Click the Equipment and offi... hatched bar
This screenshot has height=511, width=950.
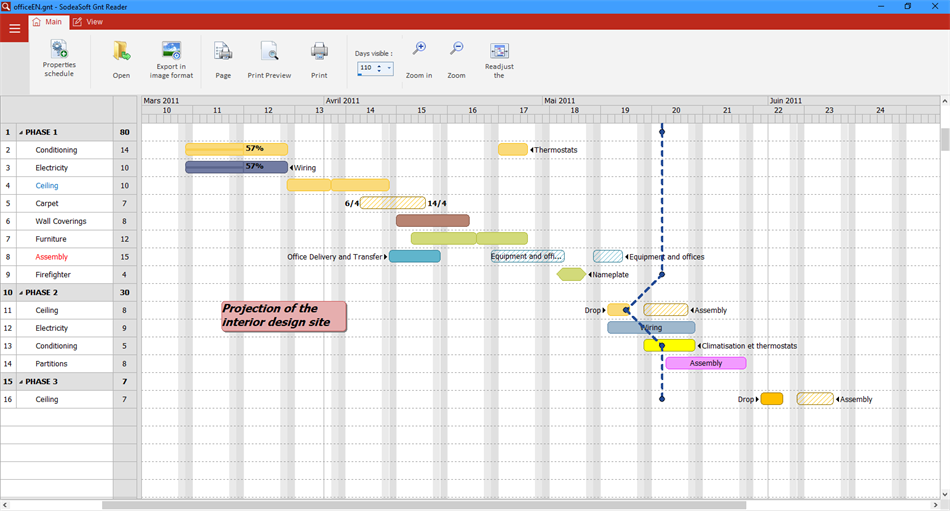527,256
